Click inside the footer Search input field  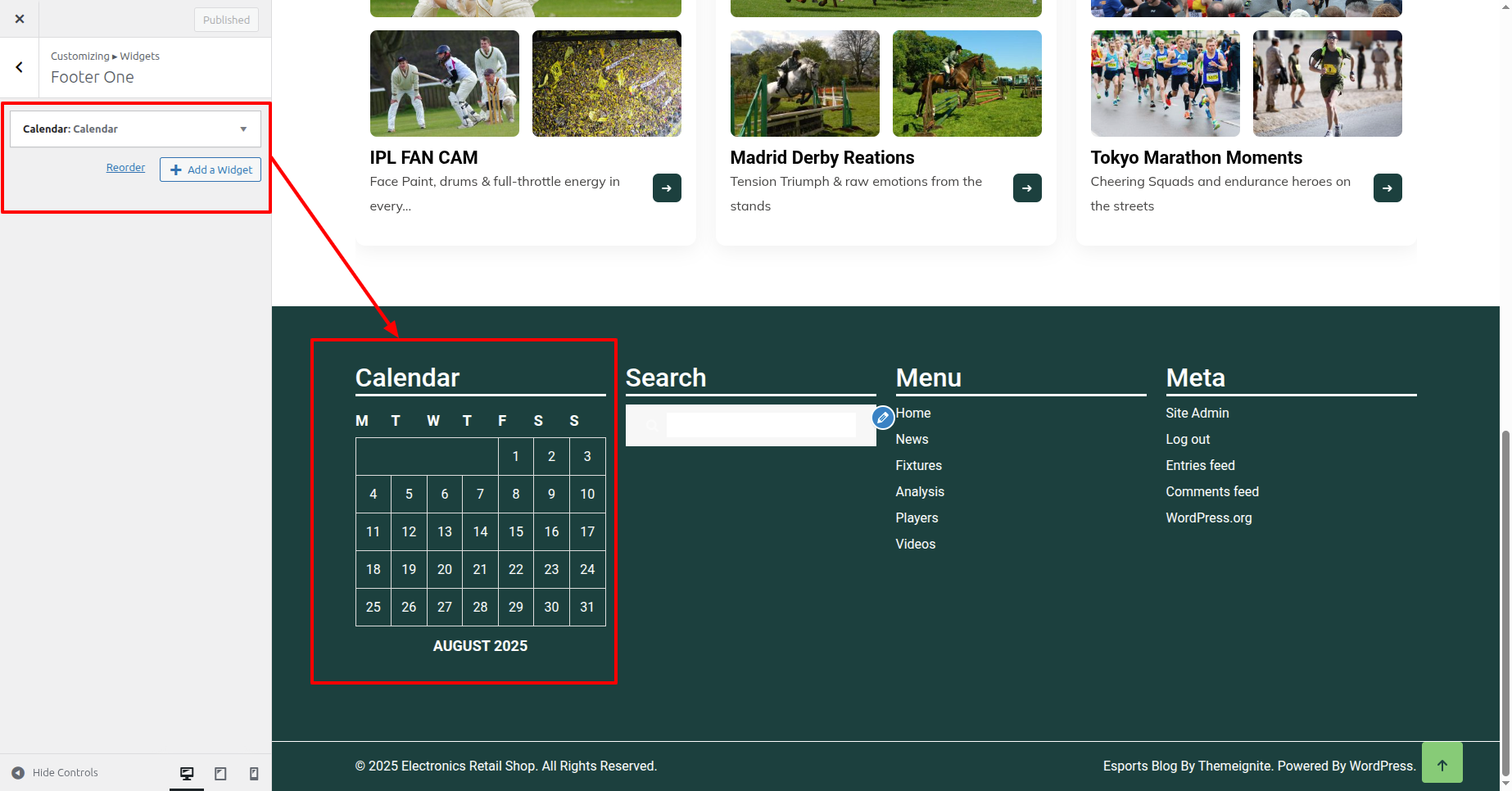click(x=760, y=425)
